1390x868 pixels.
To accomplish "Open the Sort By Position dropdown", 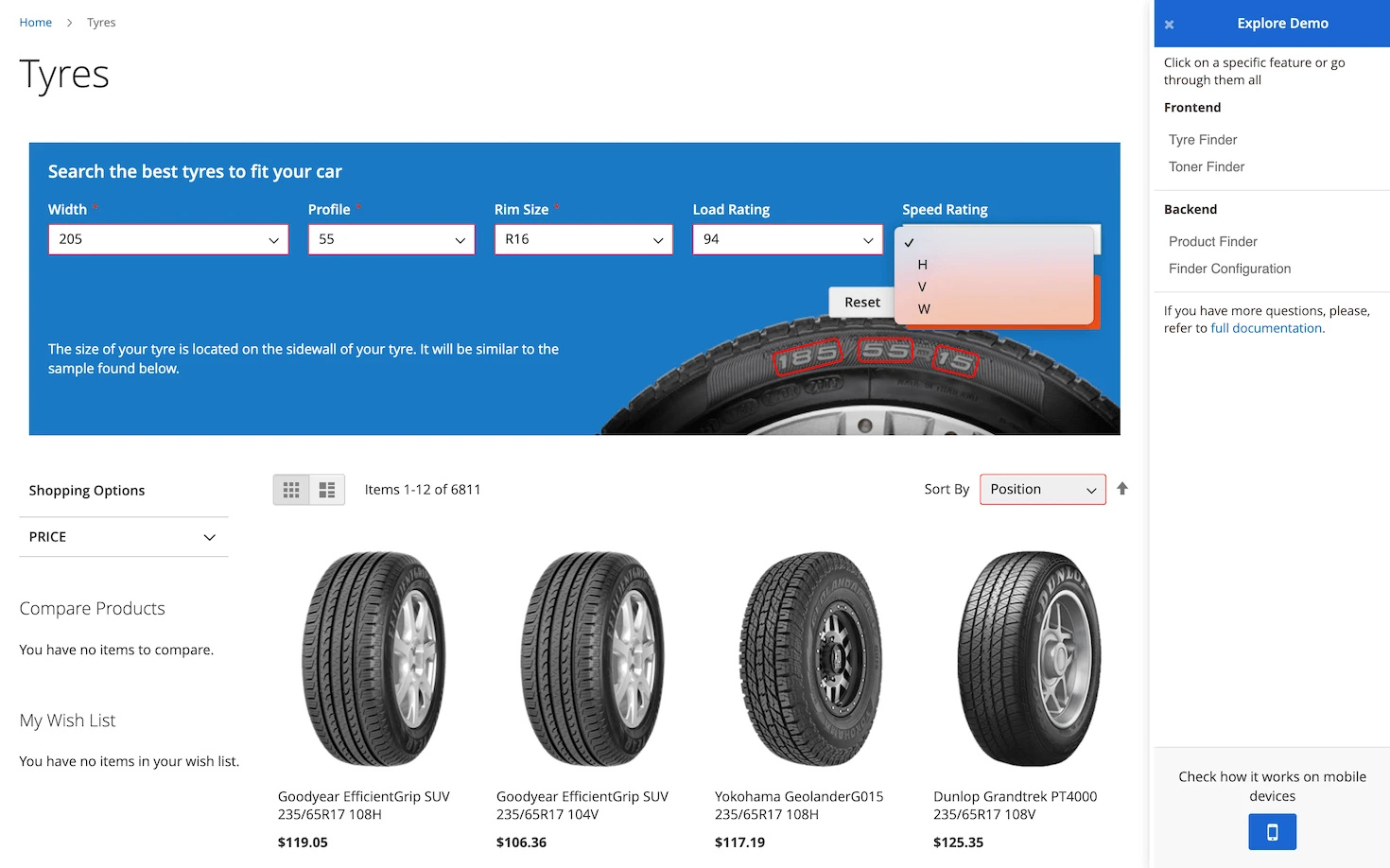I will [x=1043, y=489].
